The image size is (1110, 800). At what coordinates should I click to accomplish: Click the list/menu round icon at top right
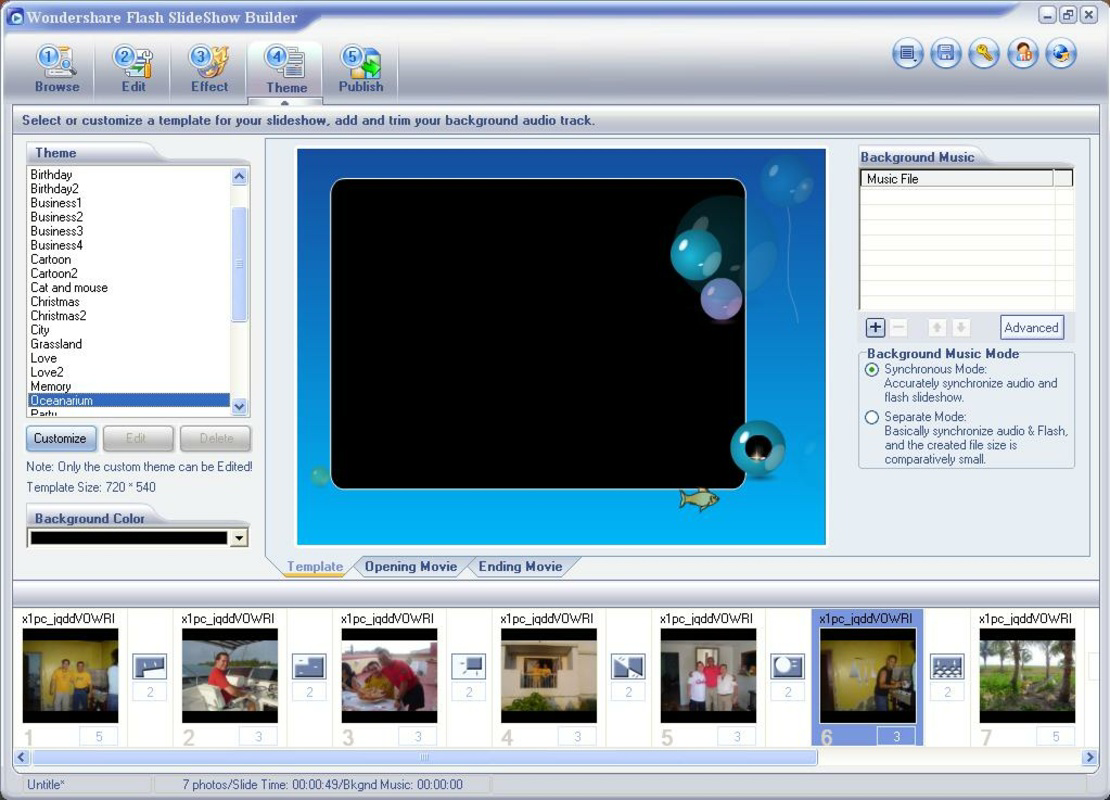(x=908, y=54)
